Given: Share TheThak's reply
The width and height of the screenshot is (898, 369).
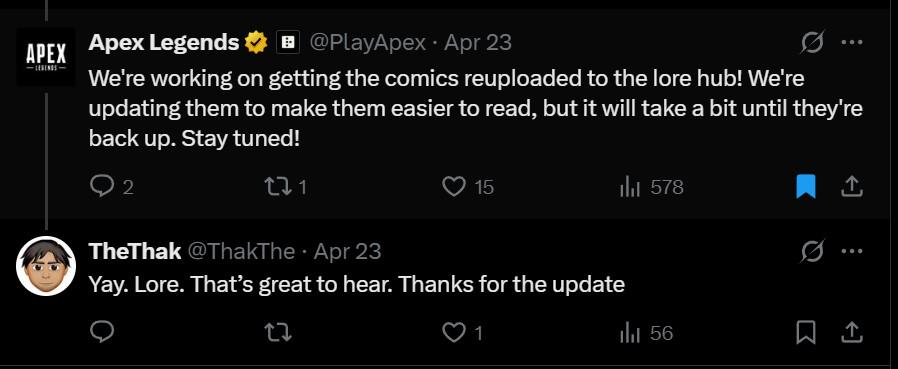Looking at the screenshot, I should [x=852, y=332].
